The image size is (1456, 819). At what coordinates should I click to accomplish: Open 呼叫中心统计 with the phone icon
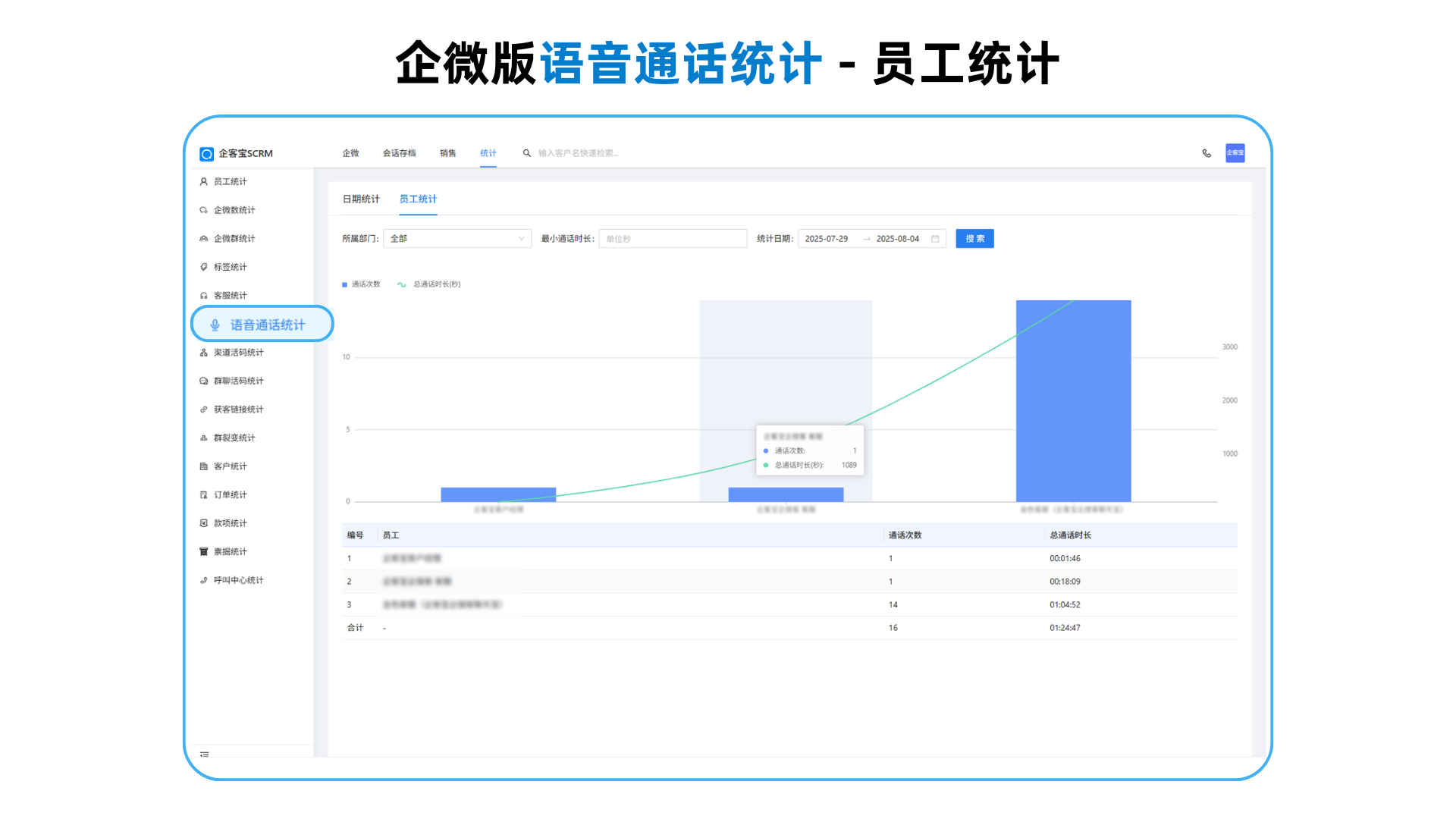(x=237, y=580)
